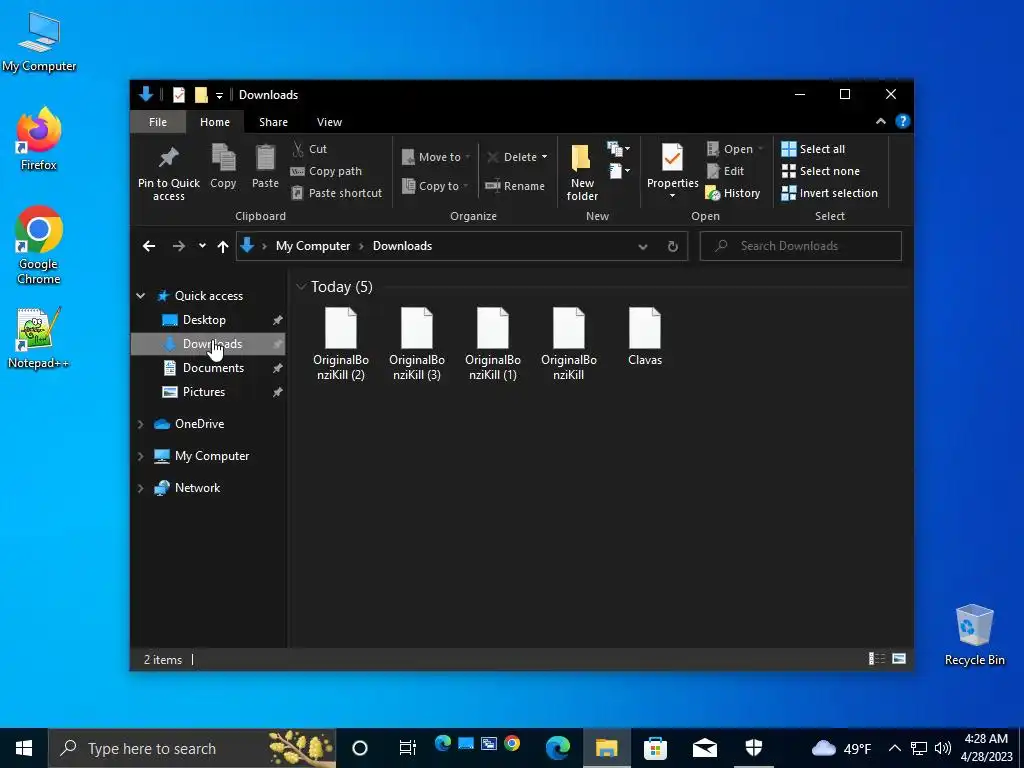The image size is (1024, 768).
Task: Open the Firefox desktop shortcut
Action: click(x=39, y=139)
